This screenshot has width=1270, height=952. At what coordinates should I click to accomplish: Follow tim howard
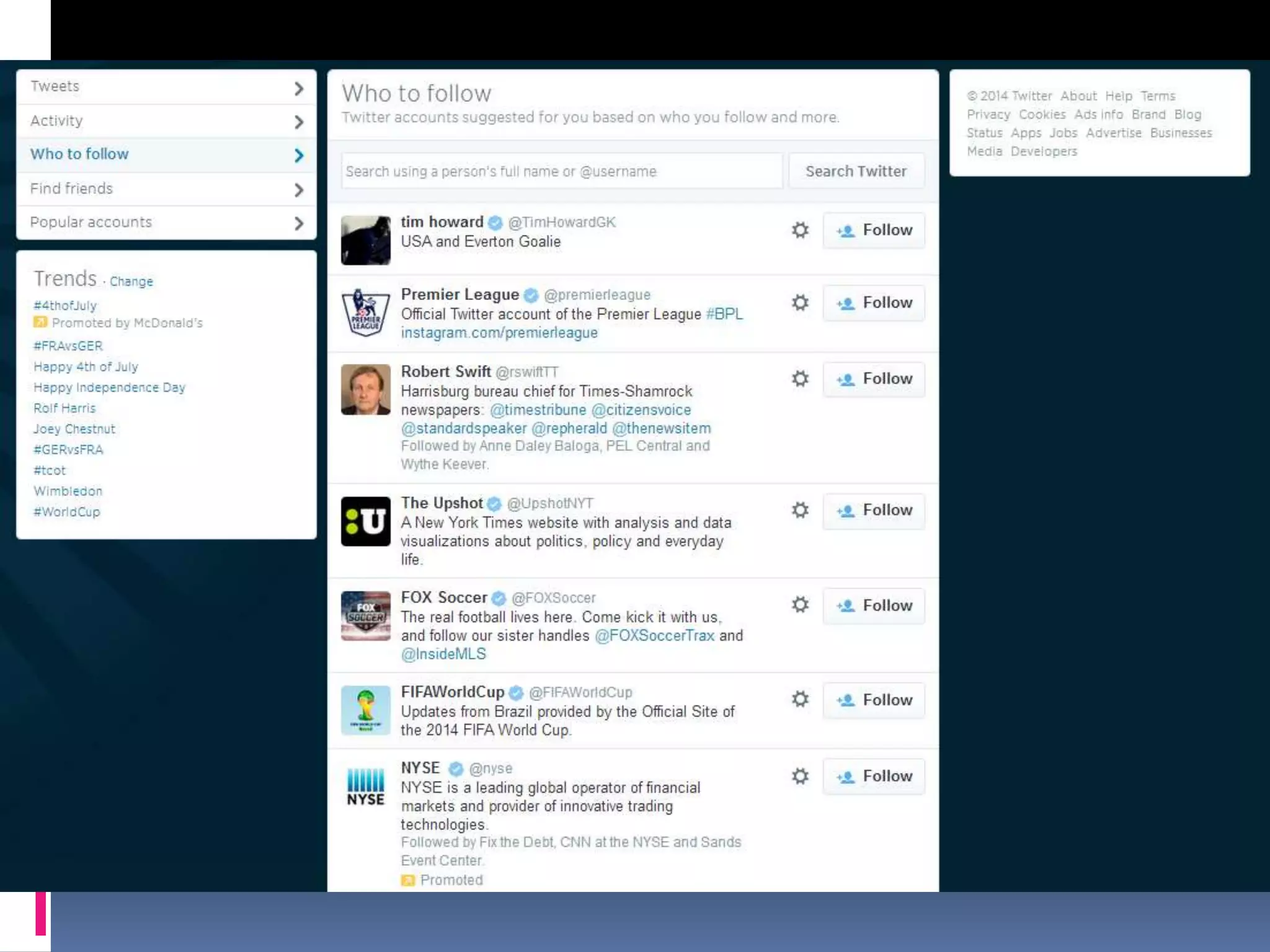click(874, 231)
